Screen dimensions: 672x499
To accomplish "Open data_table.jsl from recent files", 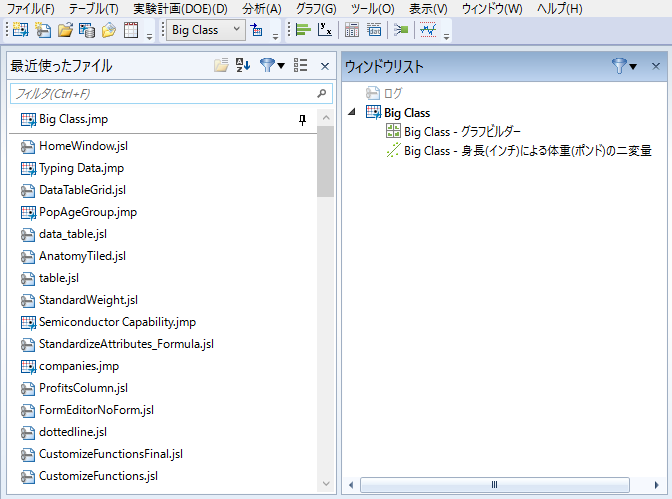I will (x=73, y=234).
